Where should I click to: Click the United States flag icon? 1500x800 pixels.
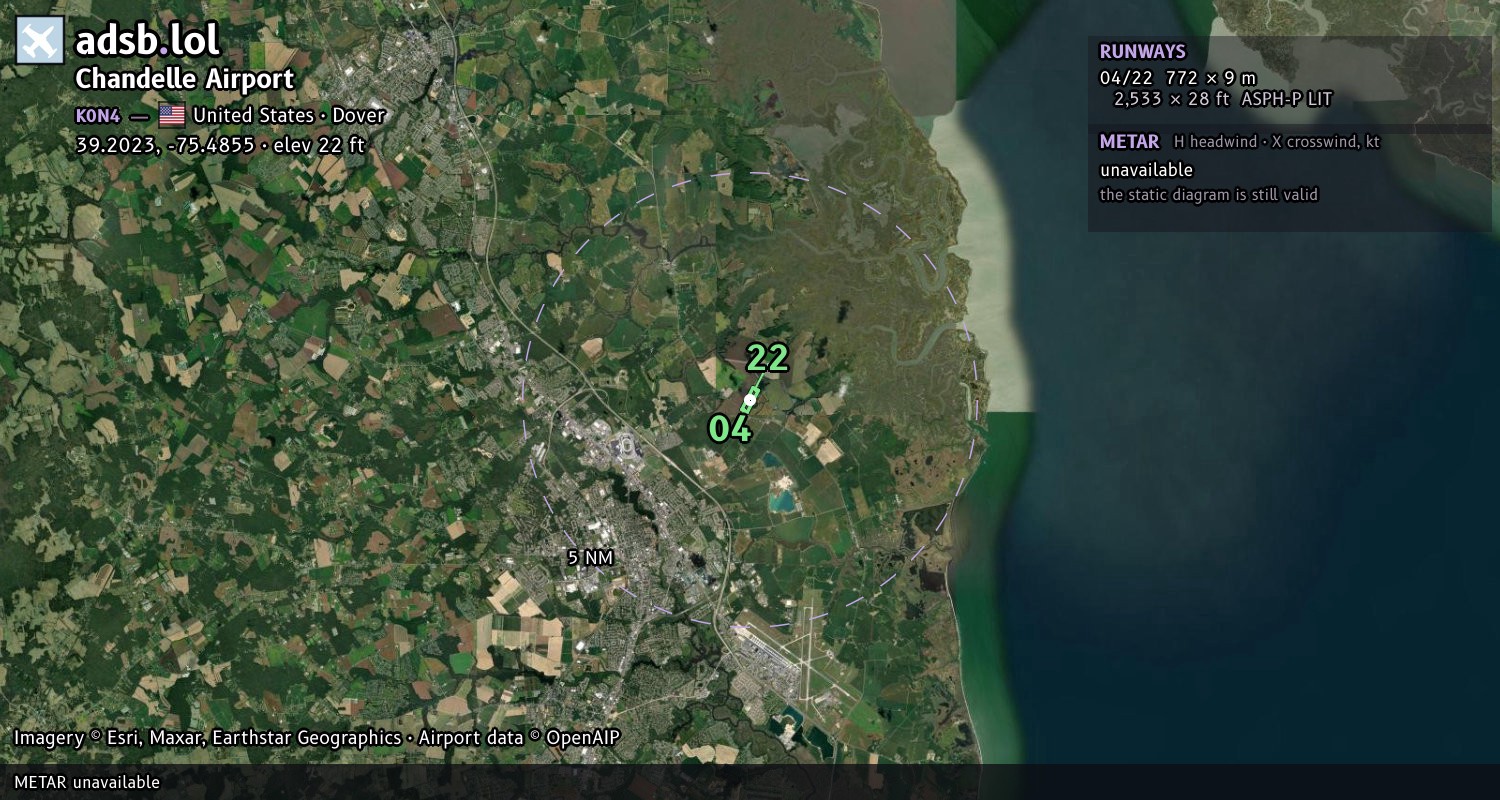tap(172, 115)
